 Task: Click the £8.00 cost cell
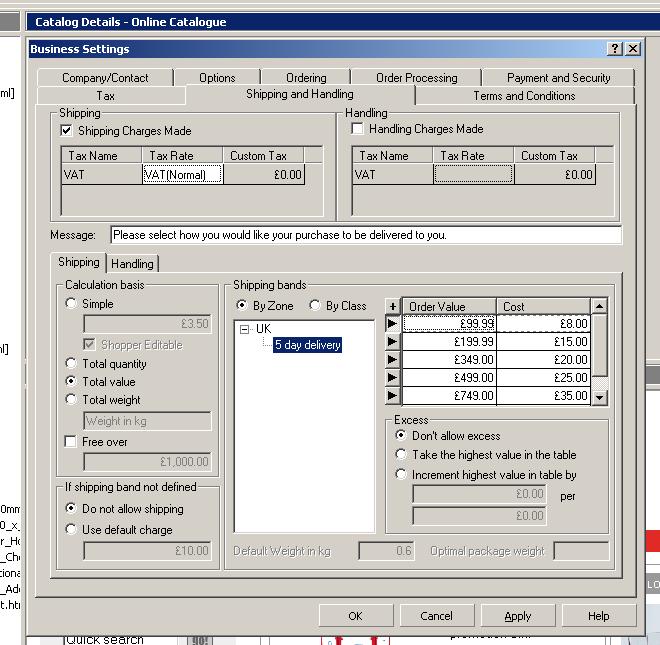click(543, 323)
